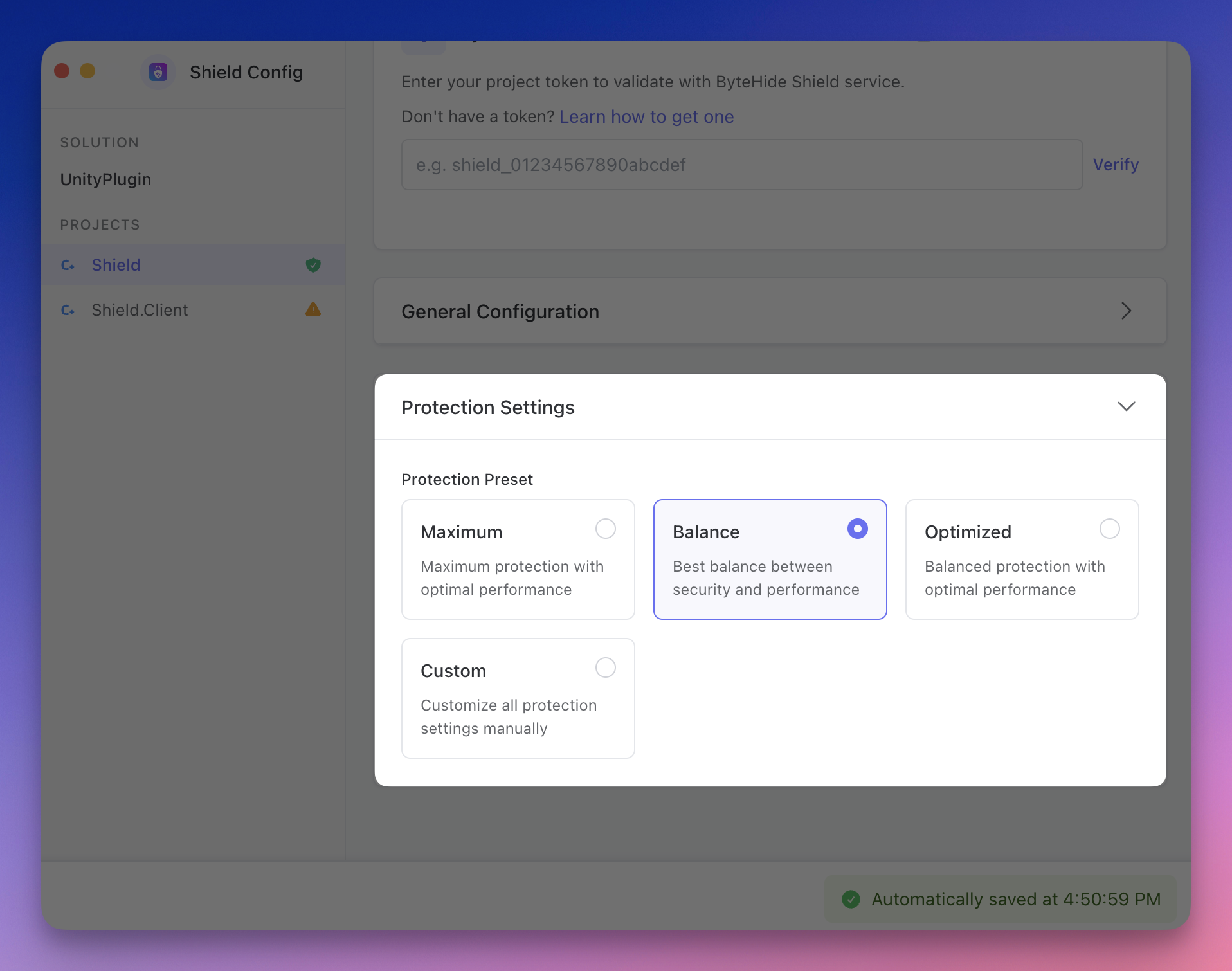Click the selected Balance radio indicator icon
Image resolution: width=1232 pixels, height=971 pixels.
click(857, 529)
